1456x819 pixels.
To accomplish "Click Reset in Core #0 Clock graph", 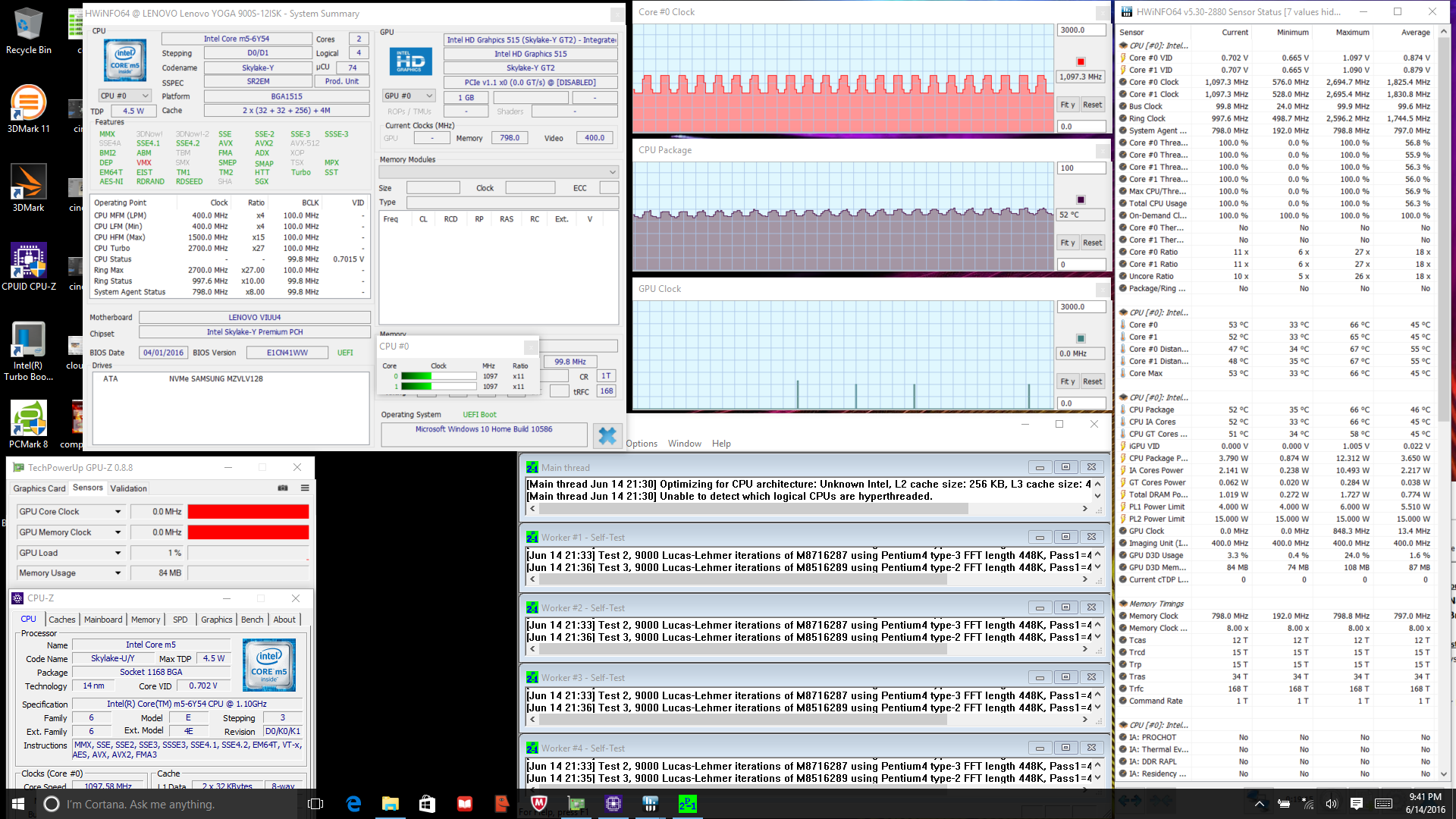I will [x=1092, y=105].
